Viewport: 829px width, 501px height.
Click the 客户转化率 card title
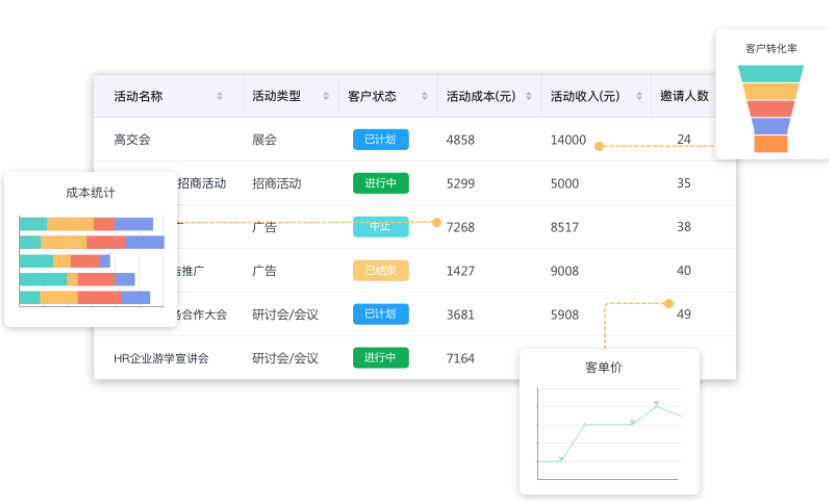pos(771,49)
